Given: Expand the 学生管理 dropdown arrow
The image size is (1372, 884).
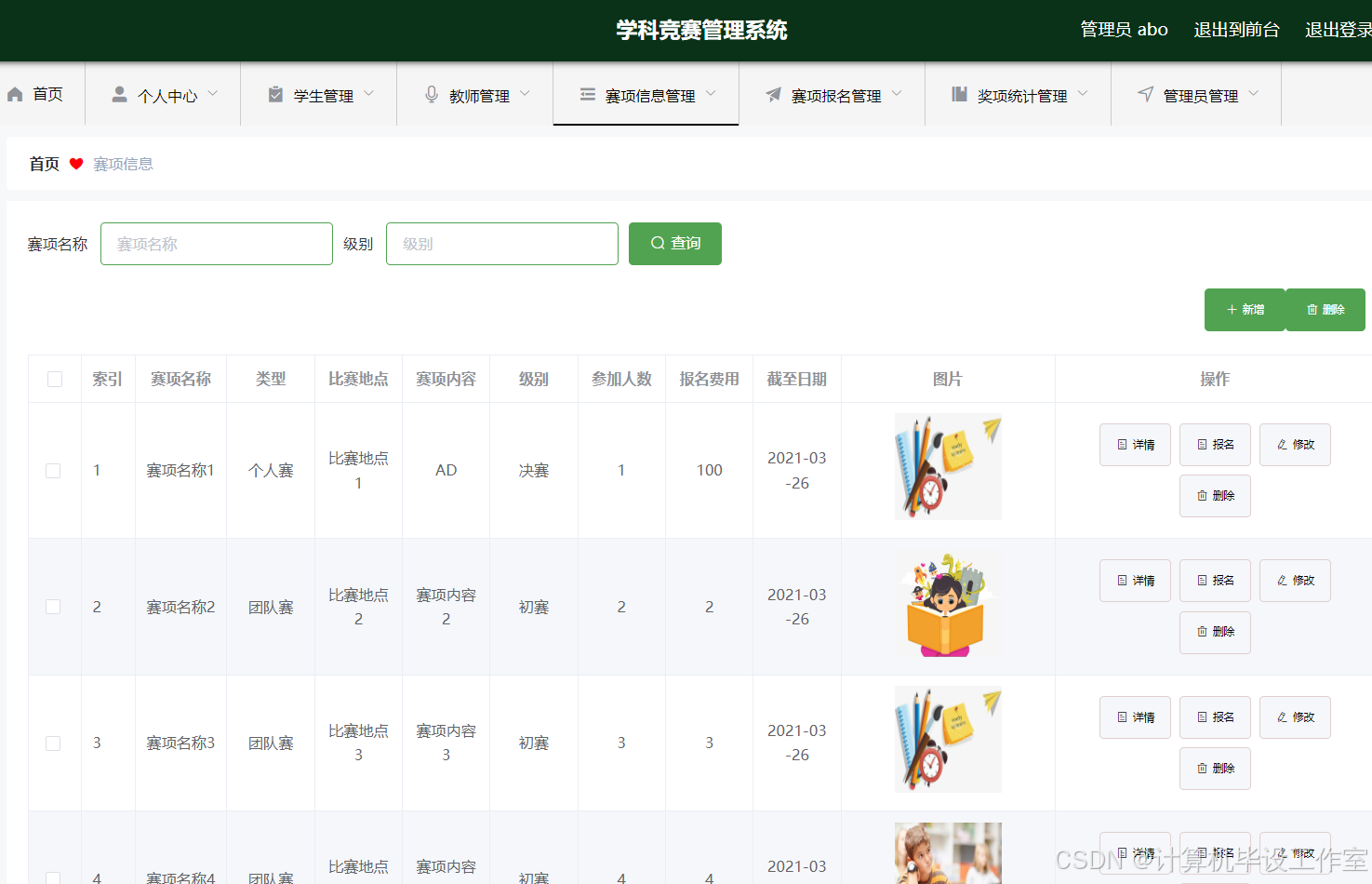Looking at the screenshot, I should pos(369,94).
